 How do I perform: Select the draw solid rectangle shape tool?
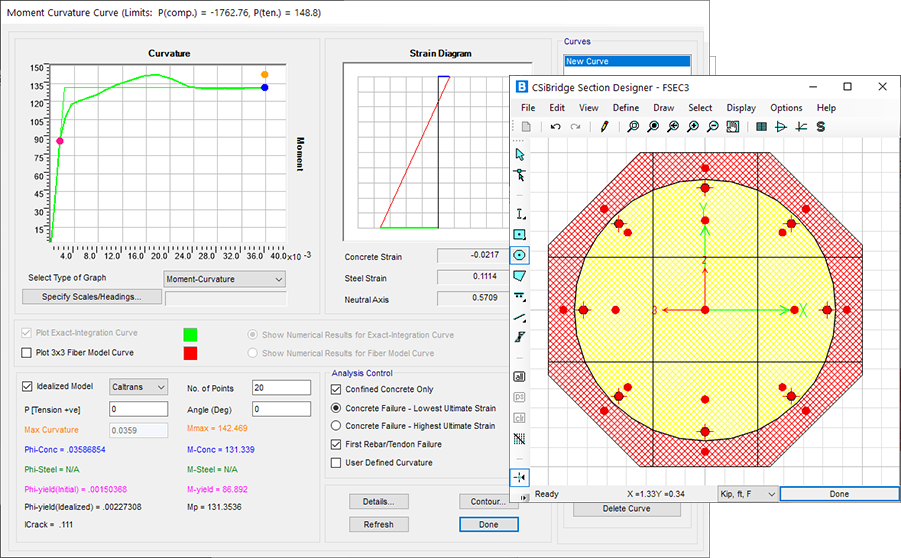(519, 234)
